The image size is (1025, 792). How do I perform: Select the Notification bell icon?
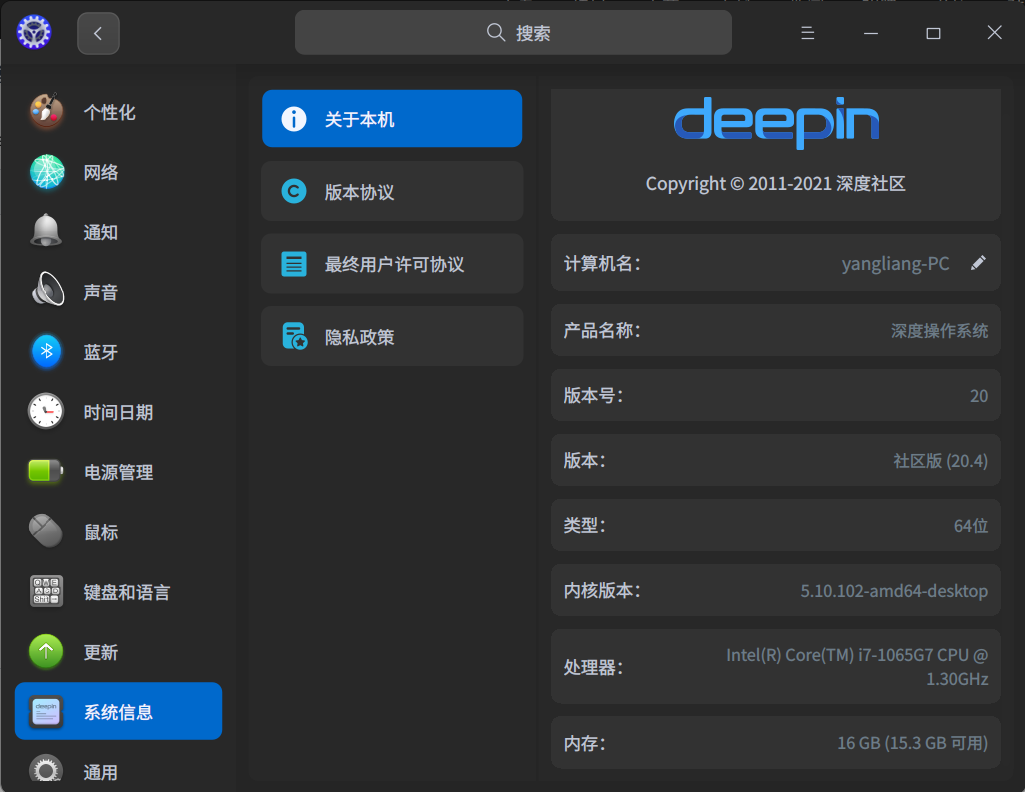coord(46,231)
